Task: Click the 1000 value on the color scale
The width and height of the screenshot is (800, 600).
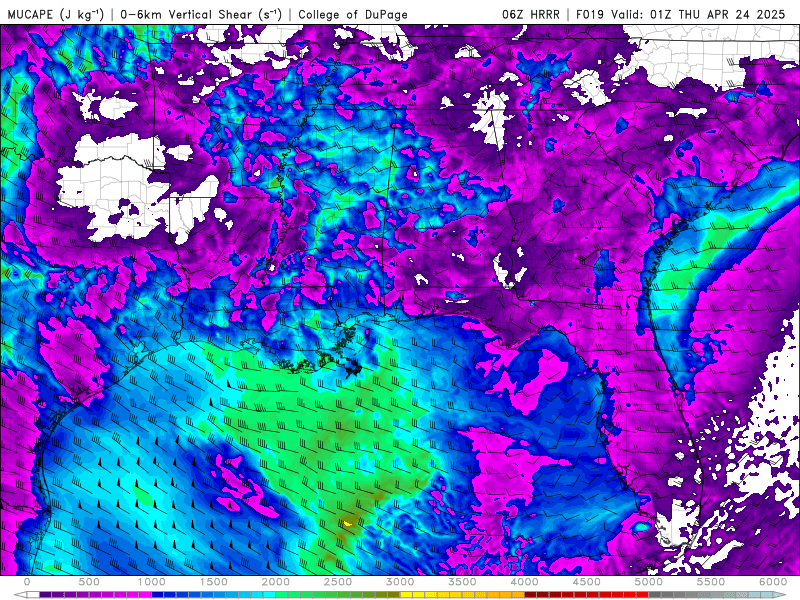Action: click(x=152, y=582)
